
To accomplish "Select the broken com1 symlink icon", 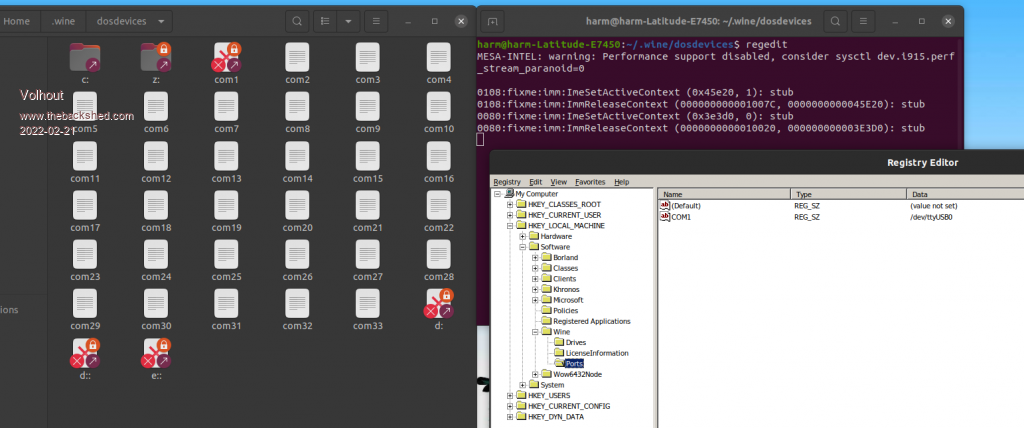I will 226,57.
